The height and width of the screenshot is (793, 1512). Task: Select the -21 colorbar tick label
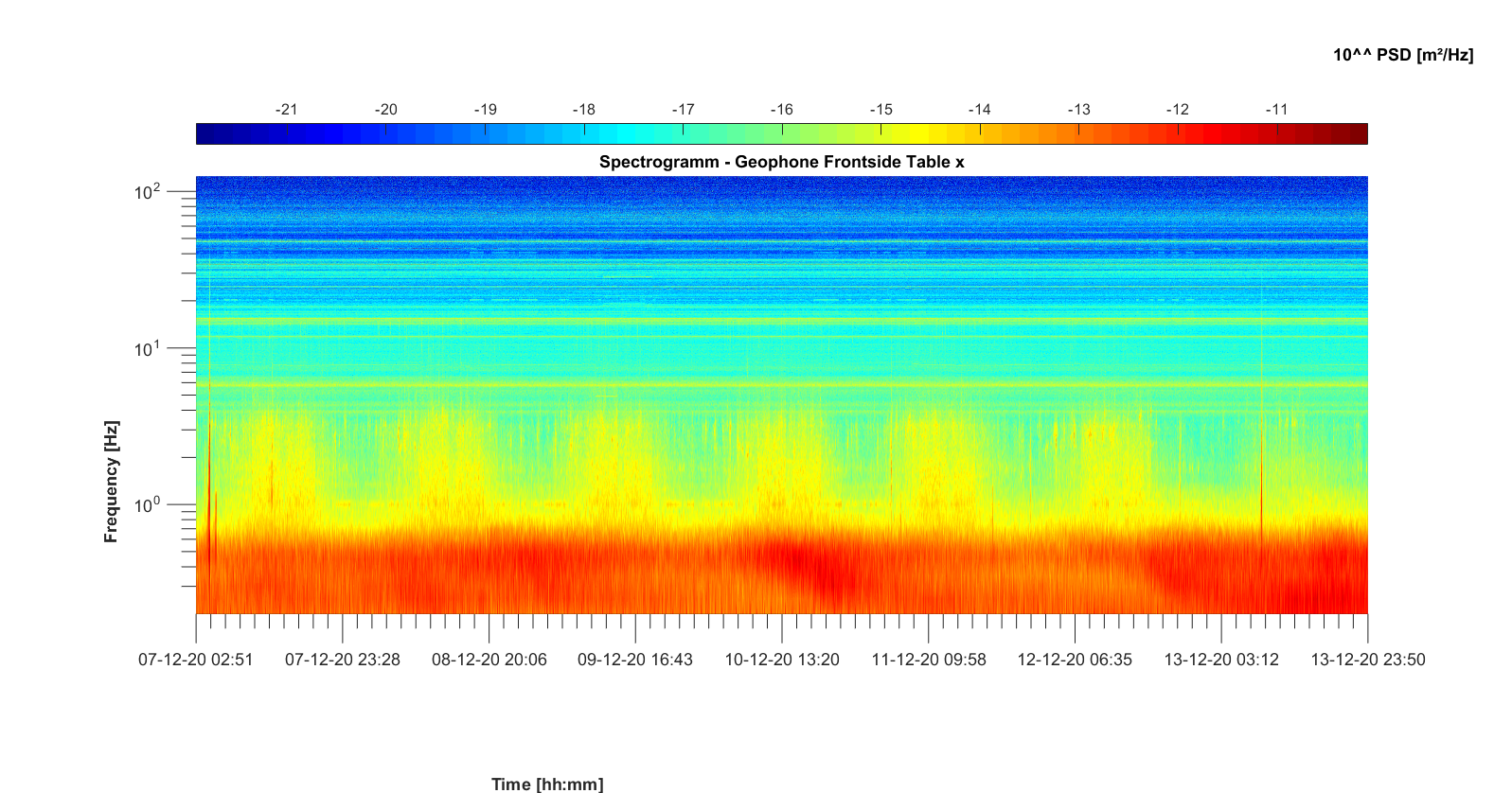286,110
